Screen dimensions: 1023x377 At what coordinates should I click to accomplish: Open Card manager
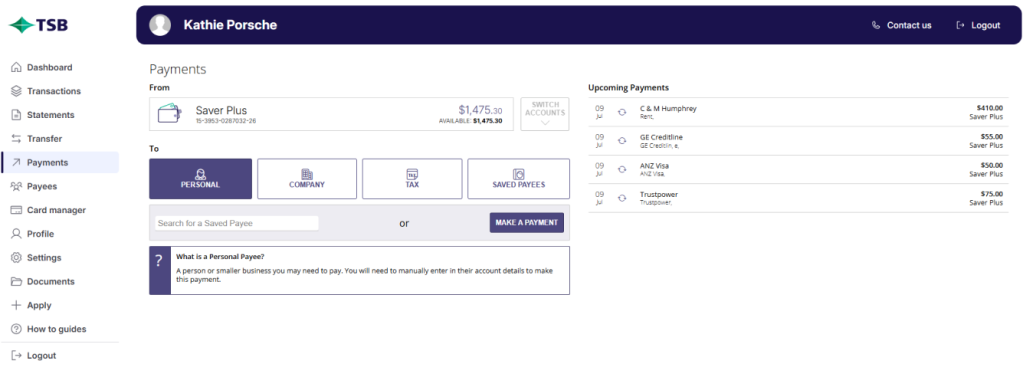pos(60,210)
